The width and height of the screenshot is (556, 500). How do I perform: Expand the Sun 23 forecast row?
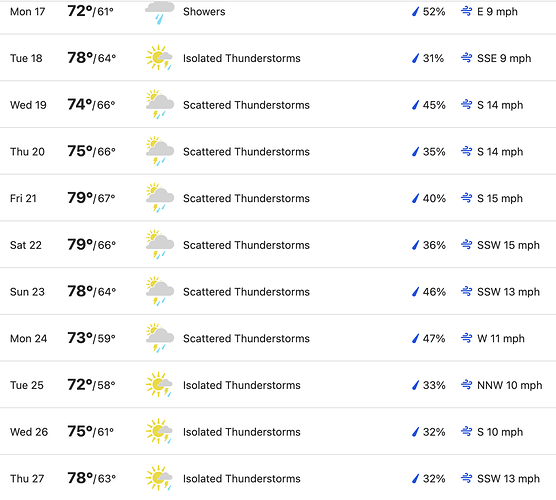(x=278, y=291)
